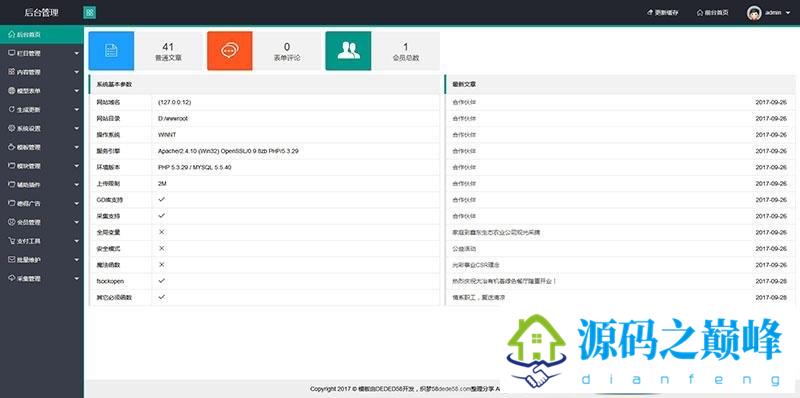800x398 pixels.
Task: Click the orange comment bubble tile icon
Action: pos(230,51)
